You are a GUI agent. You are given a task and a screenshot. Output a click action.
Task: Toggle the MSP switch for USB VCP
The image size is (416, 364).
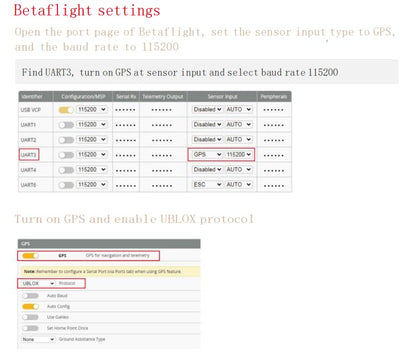(66, 110)
